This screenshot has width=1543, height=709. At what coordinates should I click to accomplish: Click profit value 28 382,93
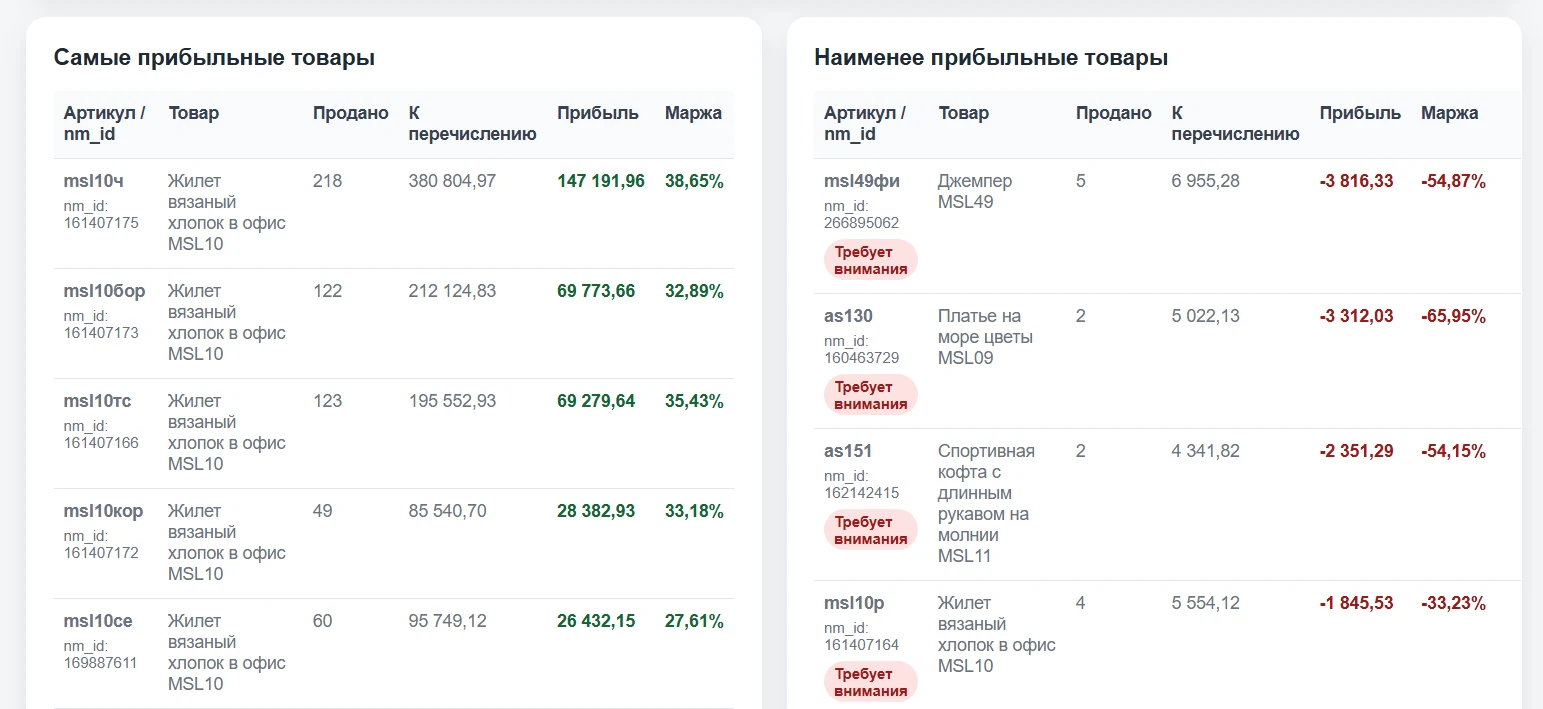(596, 511)
